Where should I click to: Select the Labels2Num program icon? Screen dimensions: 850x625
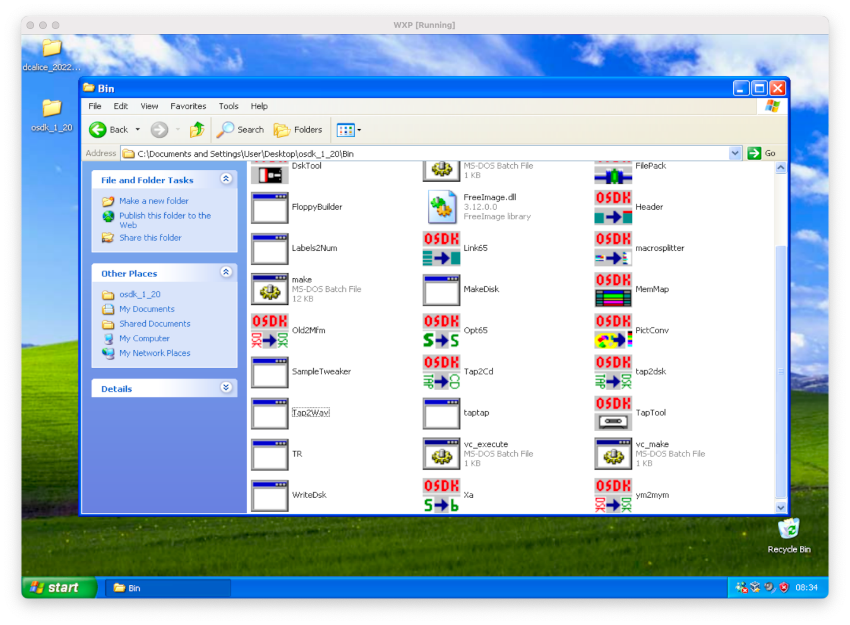(269, 248)
